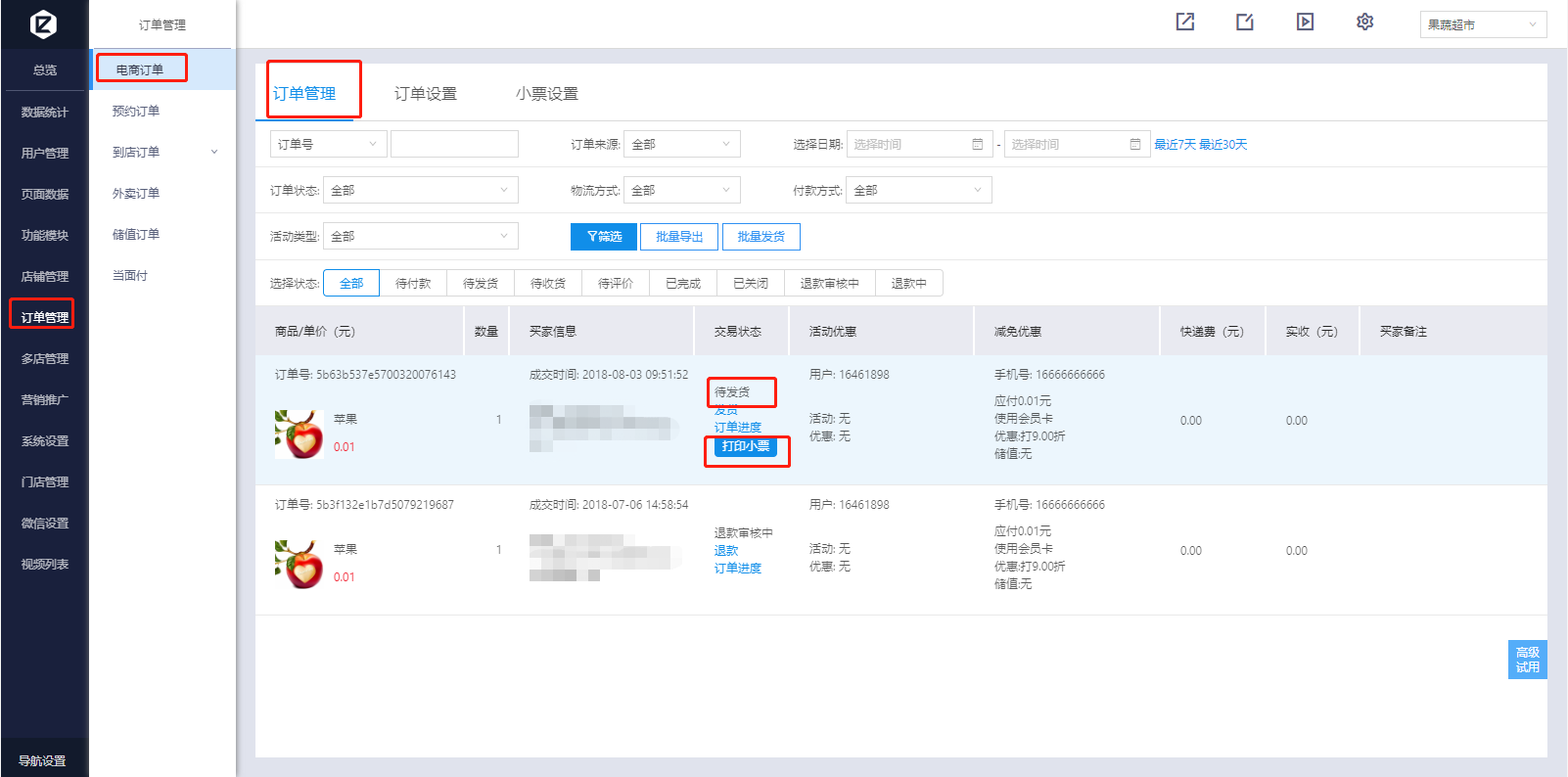Select the 待收货 status filter
Image resolution: width=1568 pixels, height=777 pixels.
pyautogui.click(x=548, y=283)
